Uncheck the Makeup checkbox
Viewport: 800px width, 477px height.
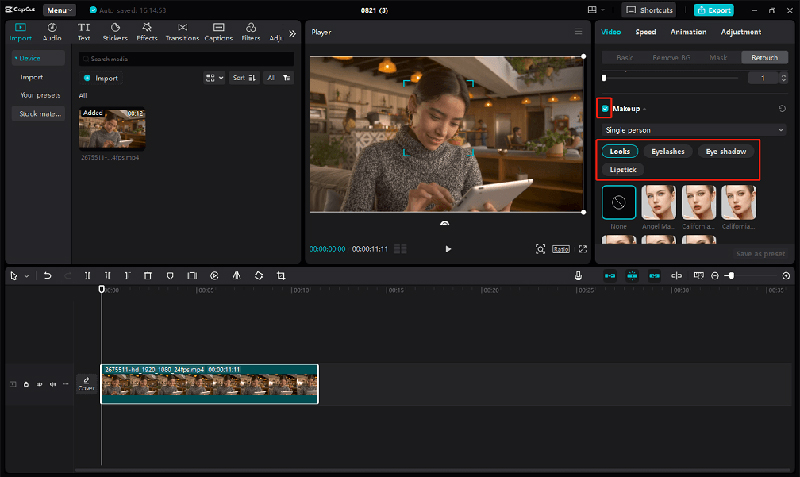click(605, 108)
